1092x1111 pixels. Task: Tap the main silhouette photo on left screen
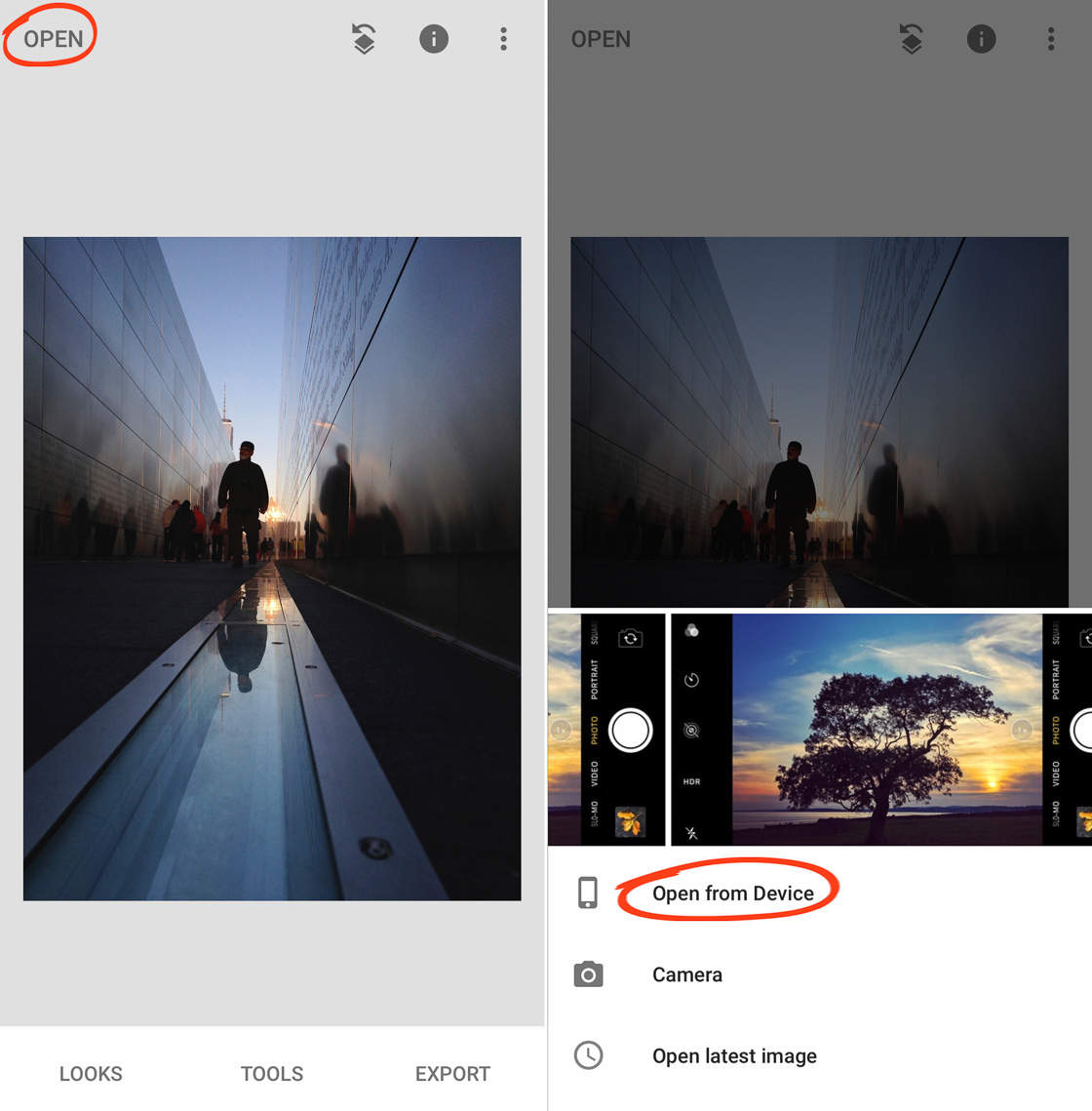pyautogui.click(x=272, y=569)
